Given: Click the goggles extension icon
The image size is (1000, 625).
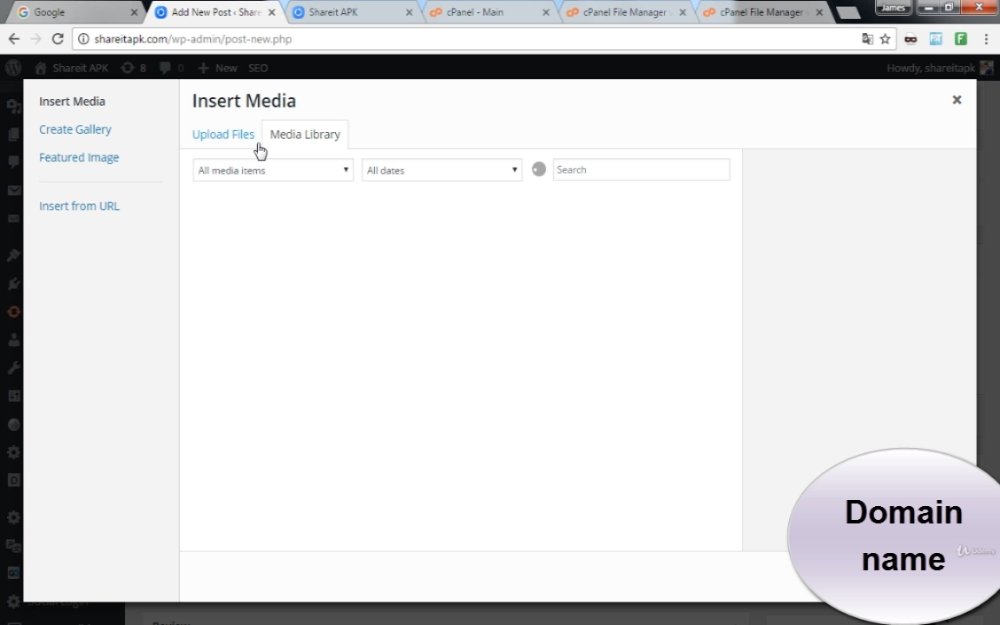Looking at the screenshot, I should pyautogui.click(x=911, y=39).
